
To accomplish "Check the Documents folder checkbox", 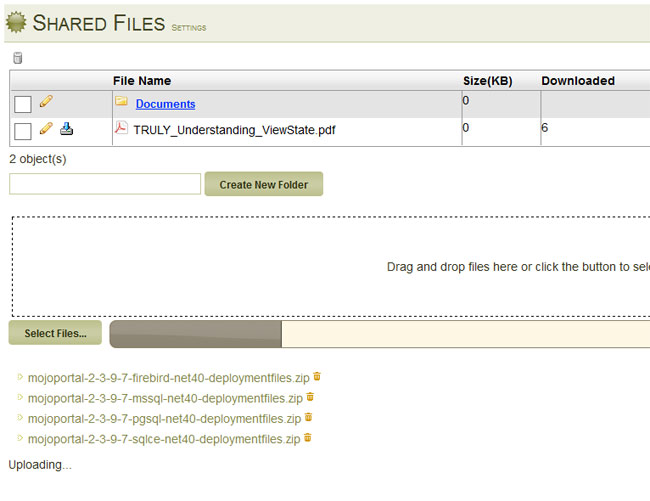I will pyautogui.click(x=23, y=104).
